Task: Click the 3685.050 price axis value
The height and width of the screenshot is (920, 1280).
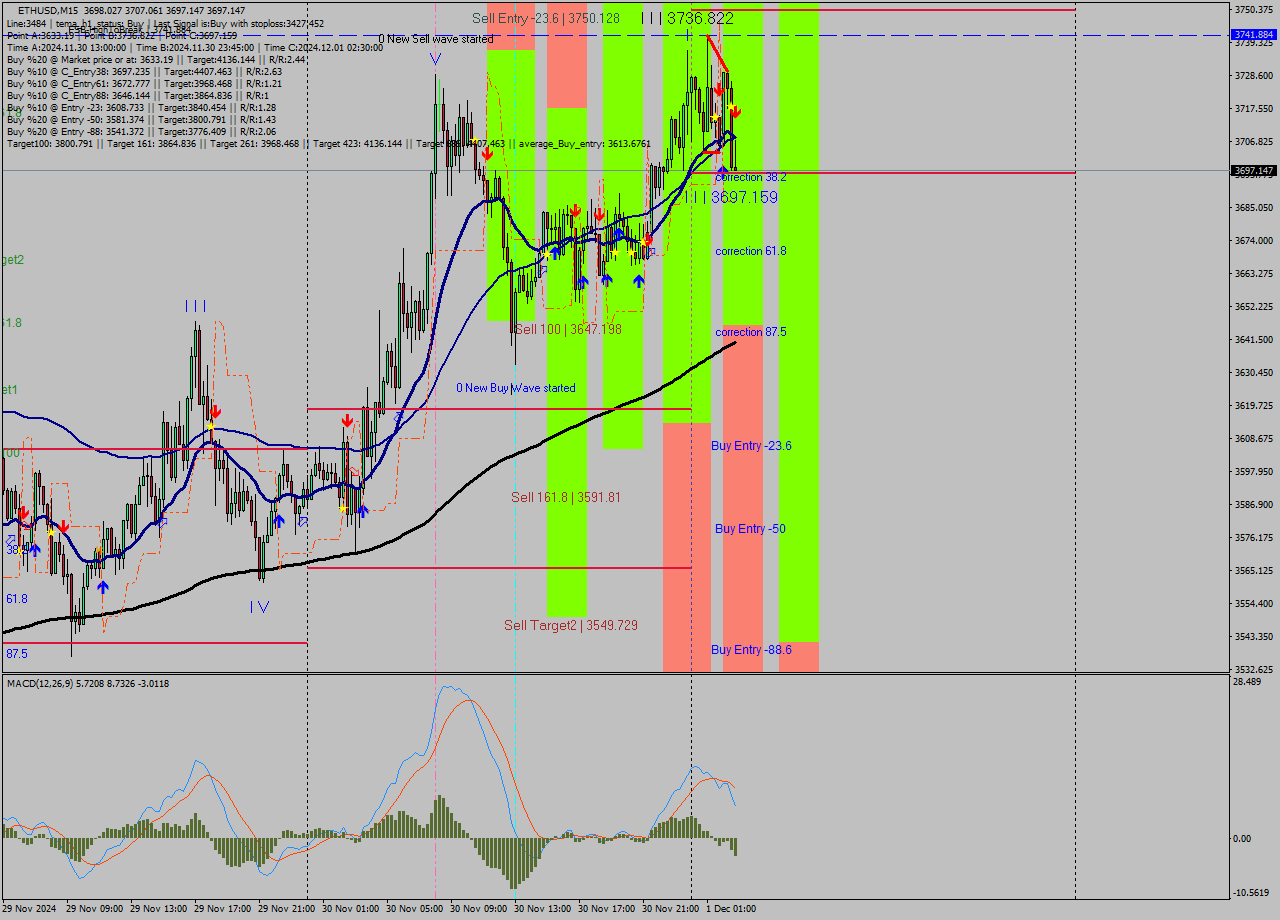Action: click(x=1254, y=208)
